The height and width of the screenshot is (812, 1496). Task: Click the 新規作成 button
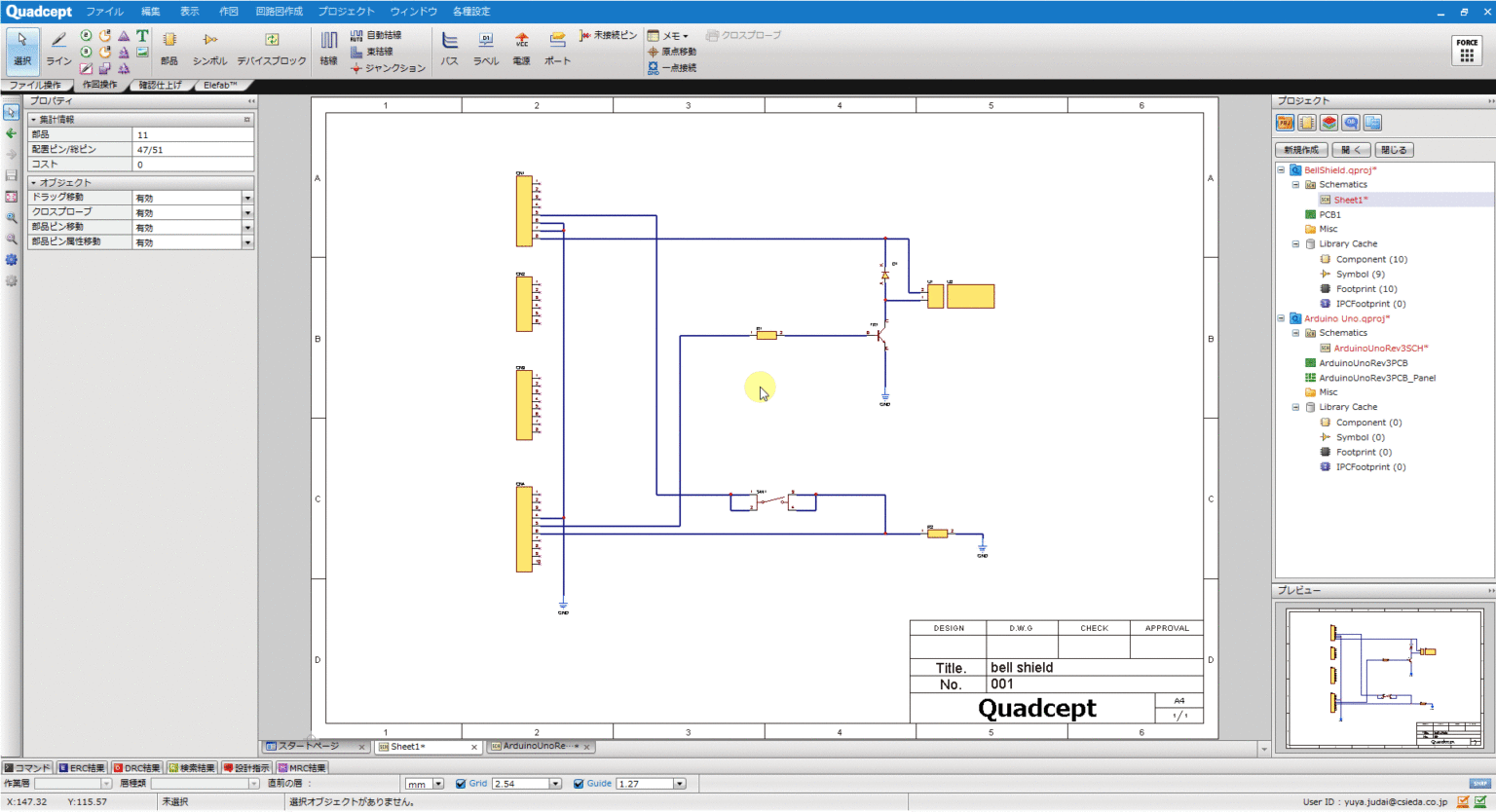1300,150
